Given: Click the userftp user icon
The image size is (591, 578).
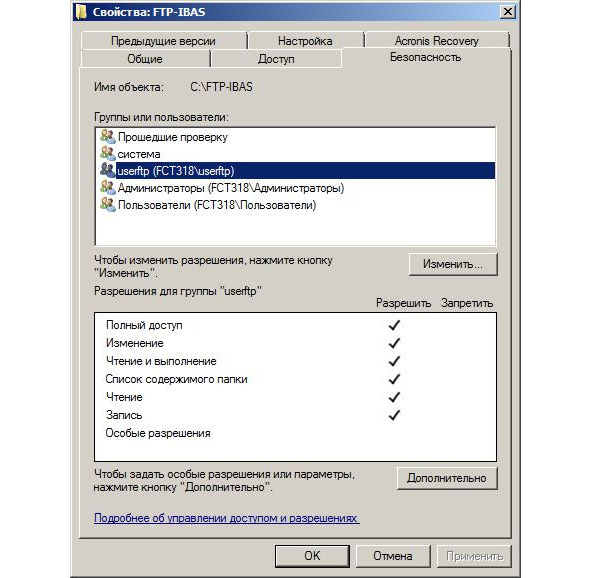Looking at the screenshot, I should click(x=108, y=170).
